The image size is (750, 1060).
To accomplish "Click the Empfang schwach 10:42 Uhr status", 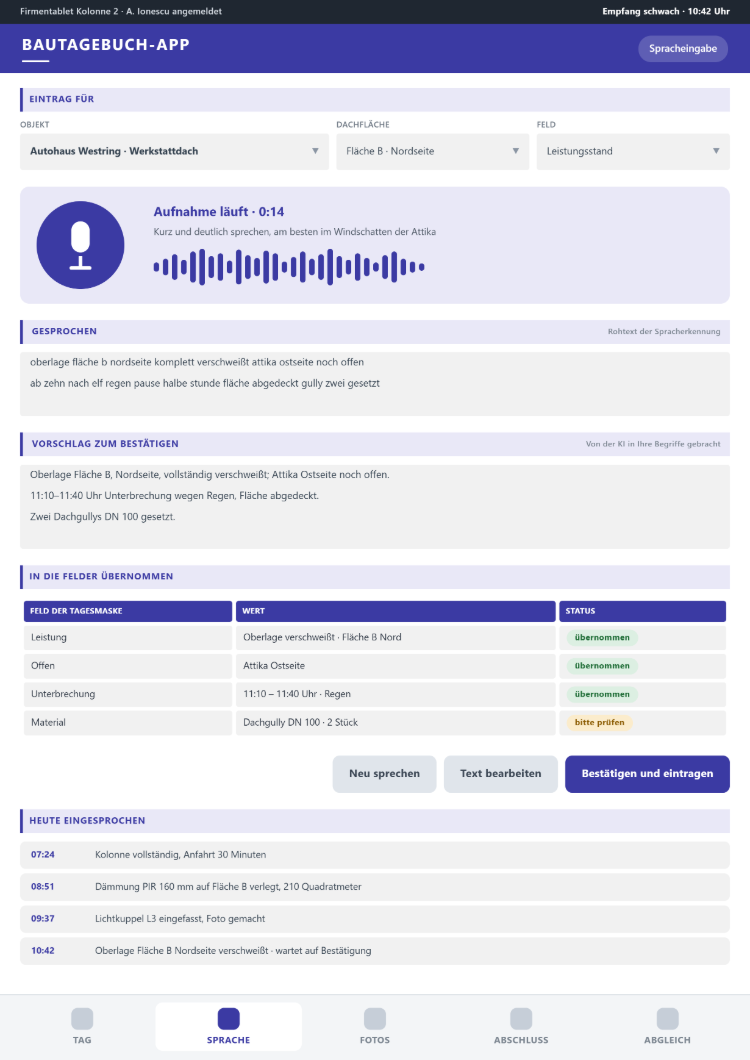I will coord(666,11).
